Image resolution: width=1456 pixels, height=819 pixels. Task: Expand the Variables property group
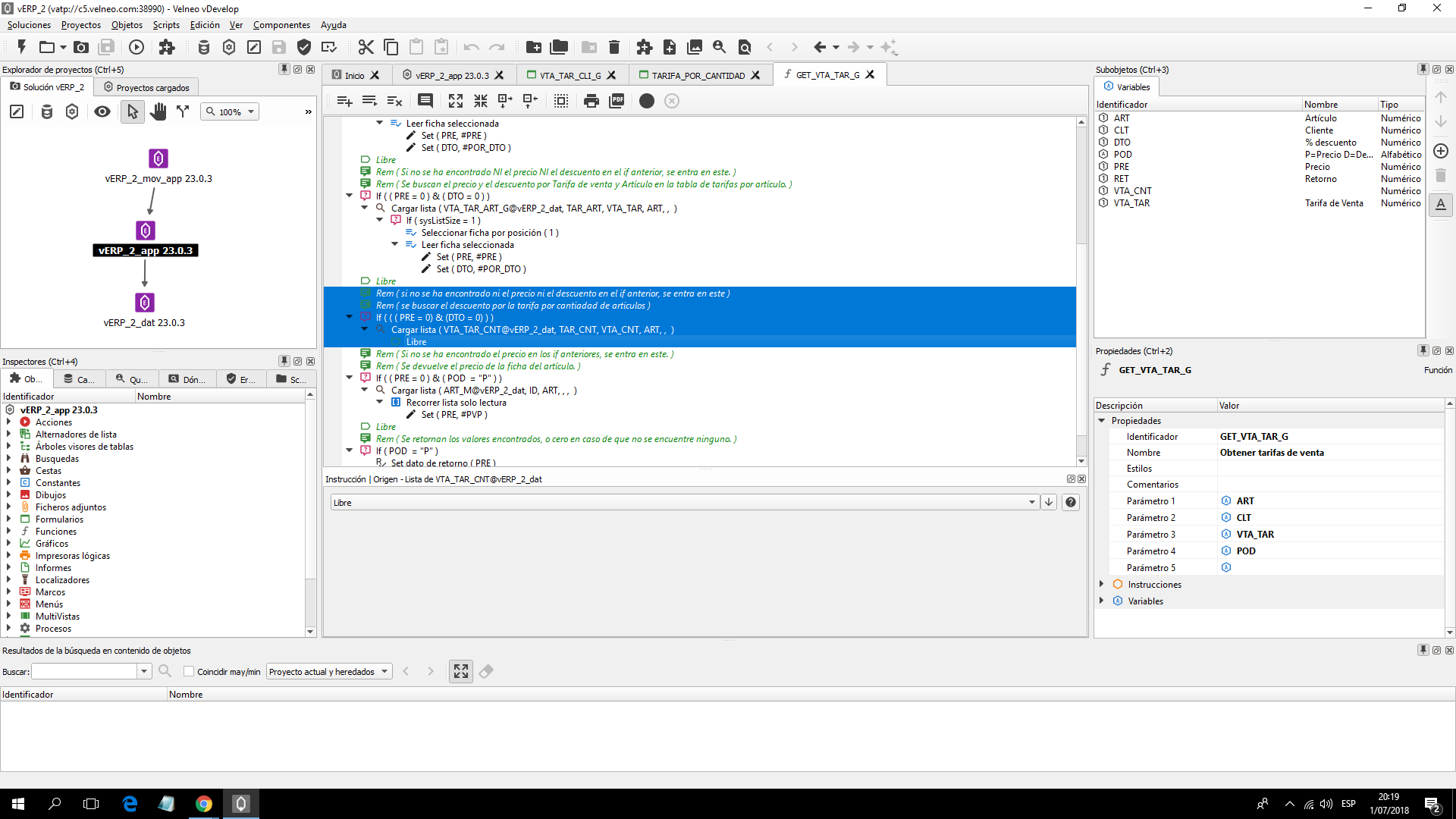(1101, 601)
